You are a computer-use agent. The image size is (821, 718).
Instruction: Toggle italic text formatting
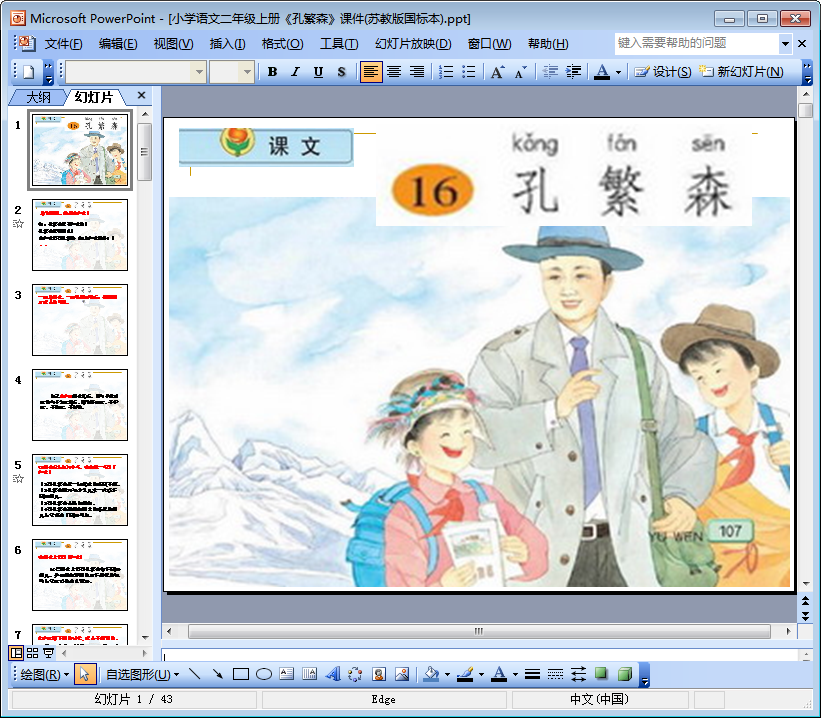tap(295, 72)
